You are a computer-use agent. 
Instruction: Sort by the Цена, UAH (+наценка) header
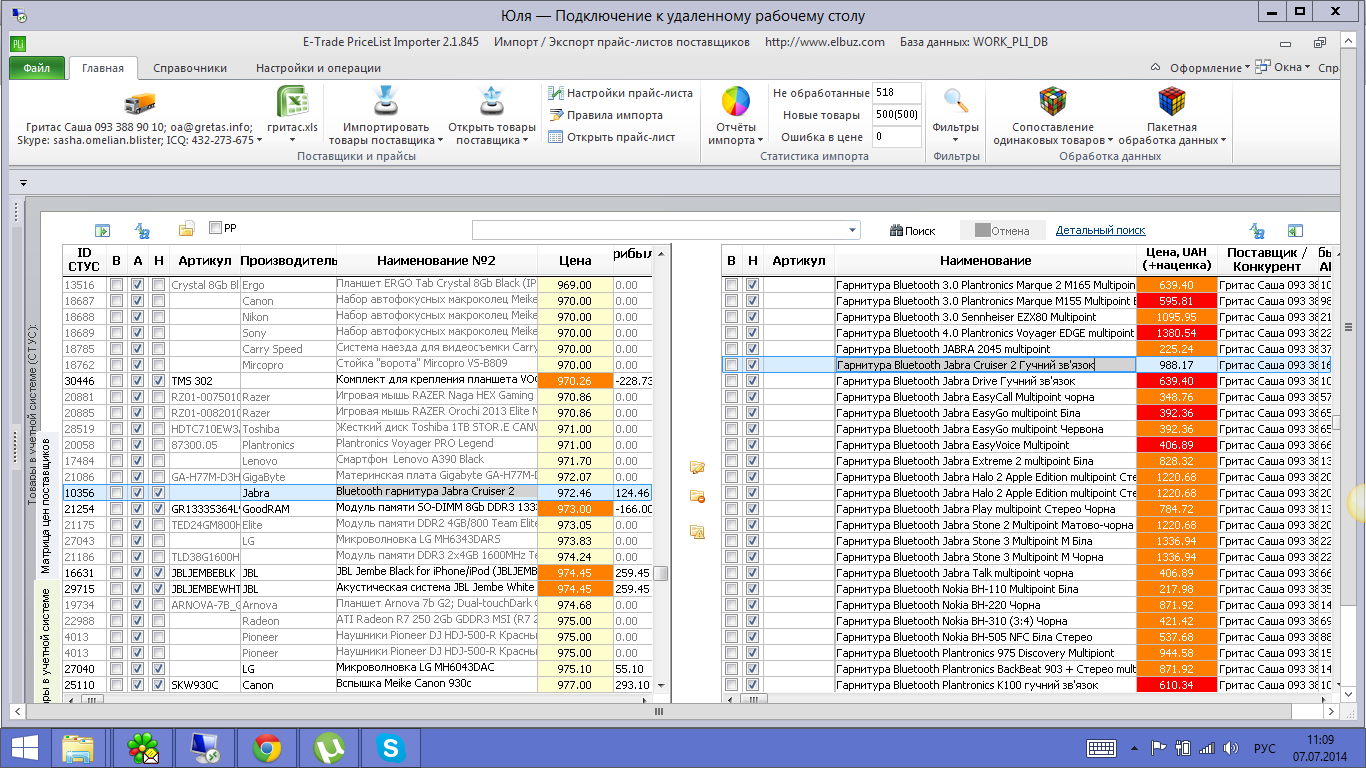click(x=1176, y=260)
